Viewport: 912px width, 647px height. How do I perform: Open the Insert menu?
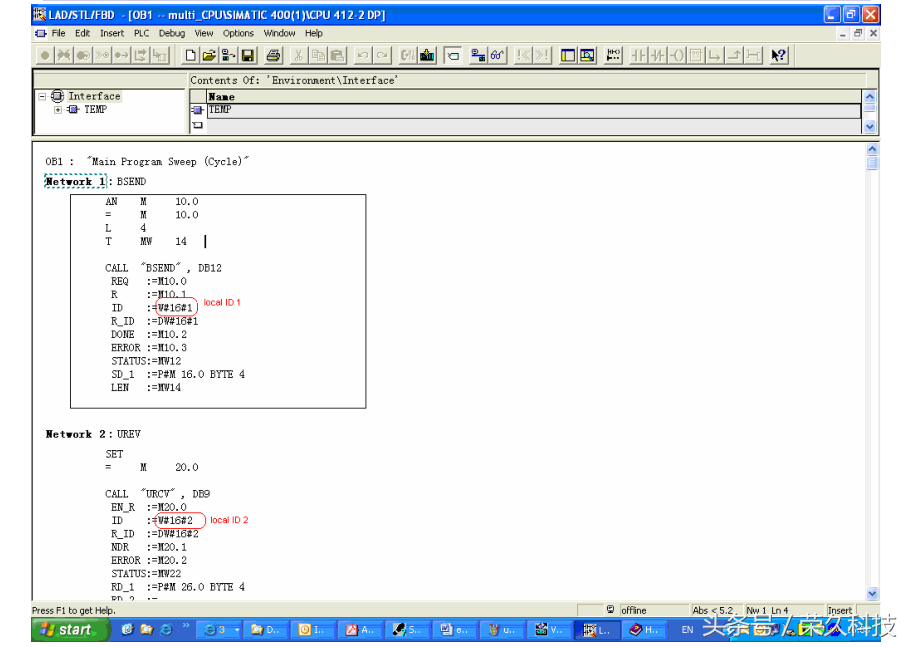pos(112,33)
